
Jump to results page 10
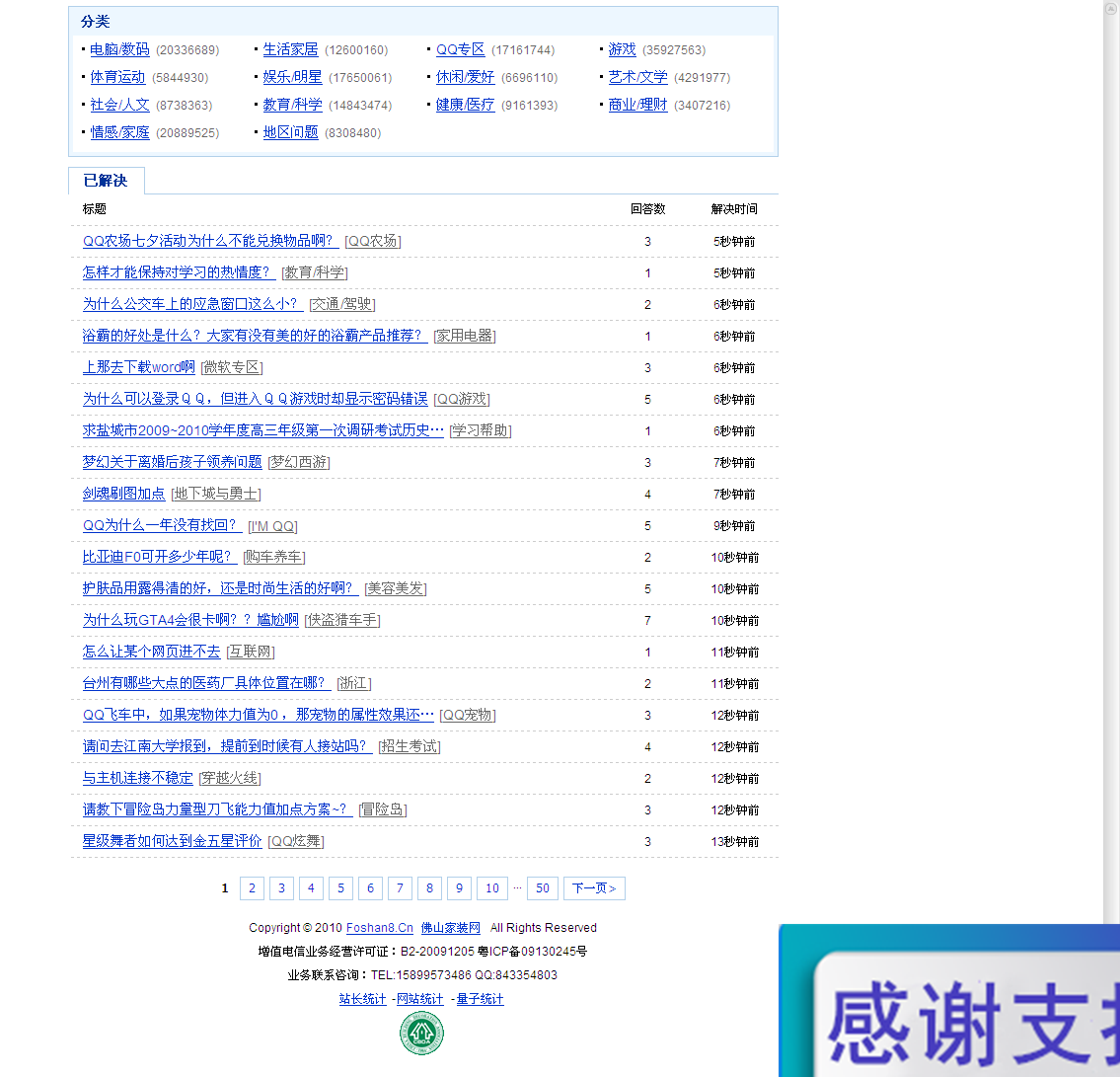(492, 888)
